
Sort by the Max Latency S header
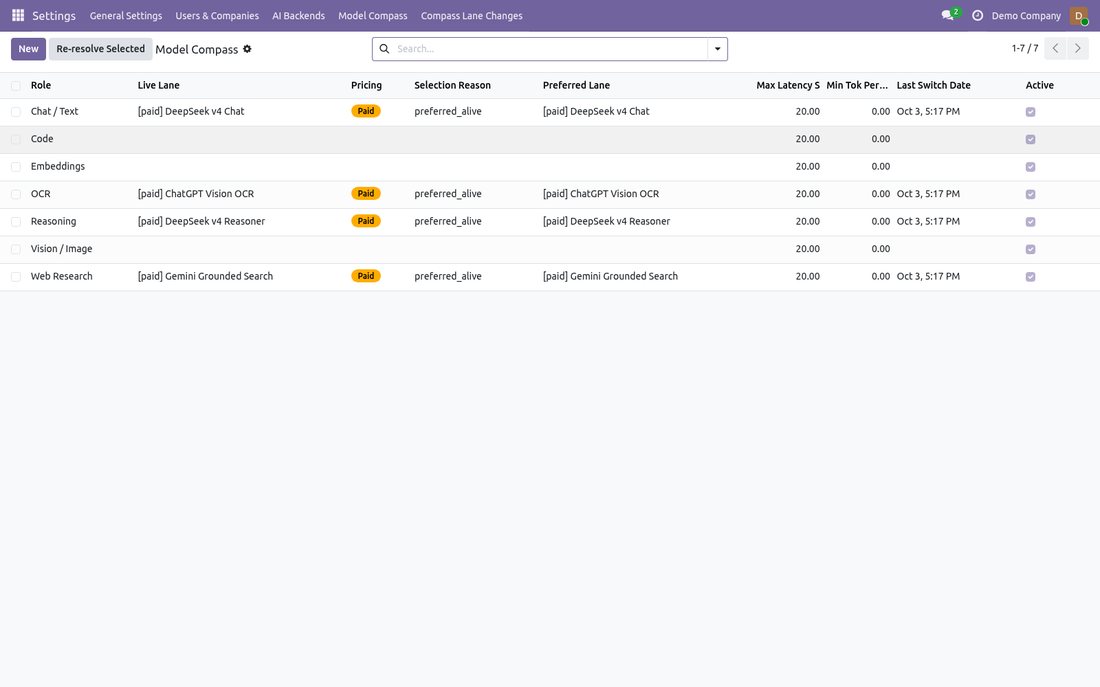(788, 86)
